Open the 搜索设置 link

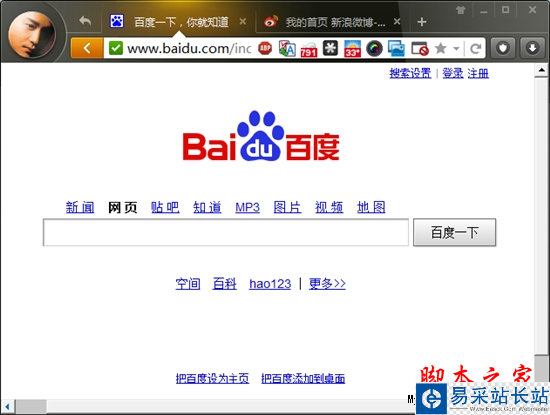pos(410,73)
